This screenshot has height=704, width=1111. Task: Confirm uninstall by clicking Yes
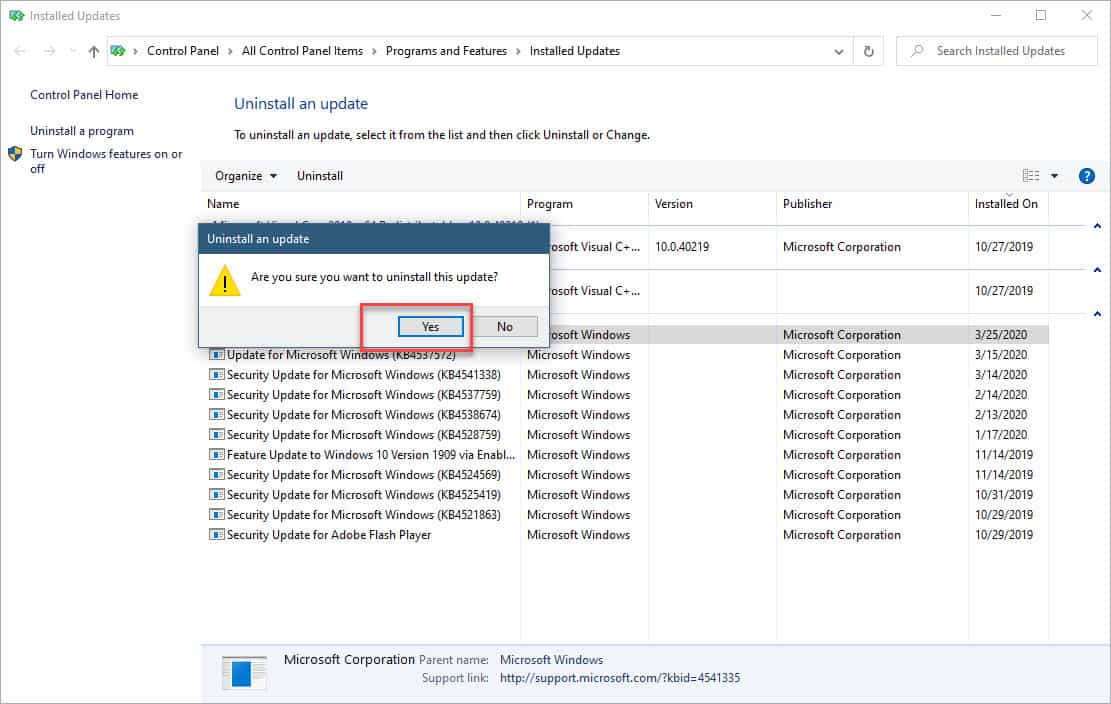pyautogui.click(x=431, y=327)
